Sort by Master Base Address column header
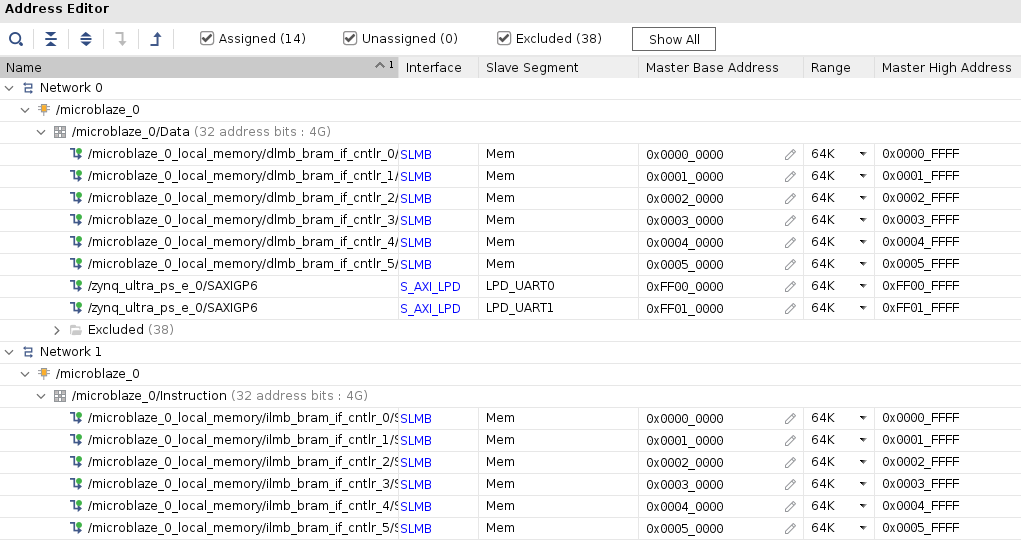The image size is (1021, 543). (x=720, y=67)
